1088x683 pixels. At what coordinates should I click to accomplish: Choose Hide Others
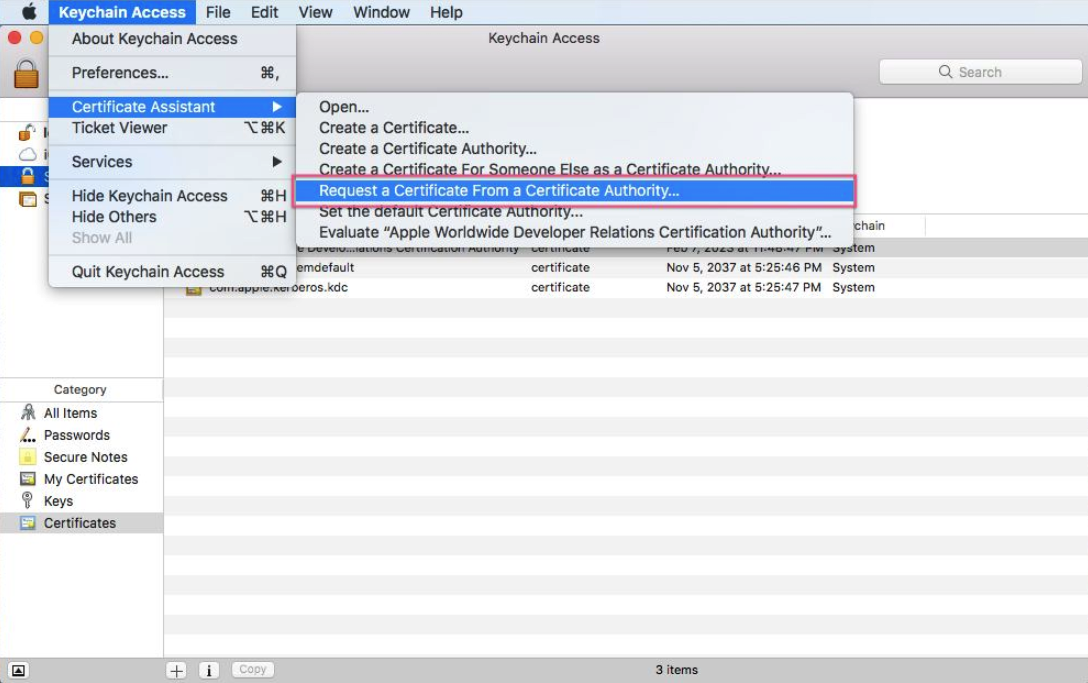point(172,217)
